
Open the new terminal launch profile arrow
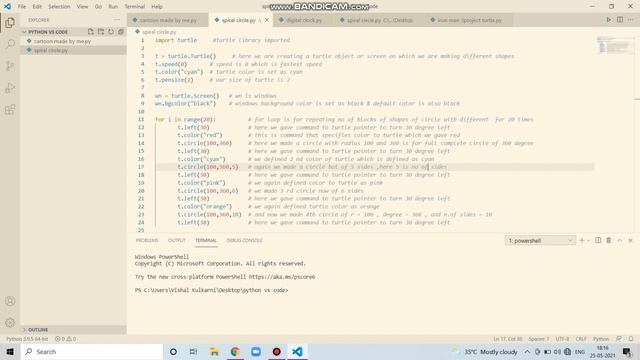(x=588, y=240)
